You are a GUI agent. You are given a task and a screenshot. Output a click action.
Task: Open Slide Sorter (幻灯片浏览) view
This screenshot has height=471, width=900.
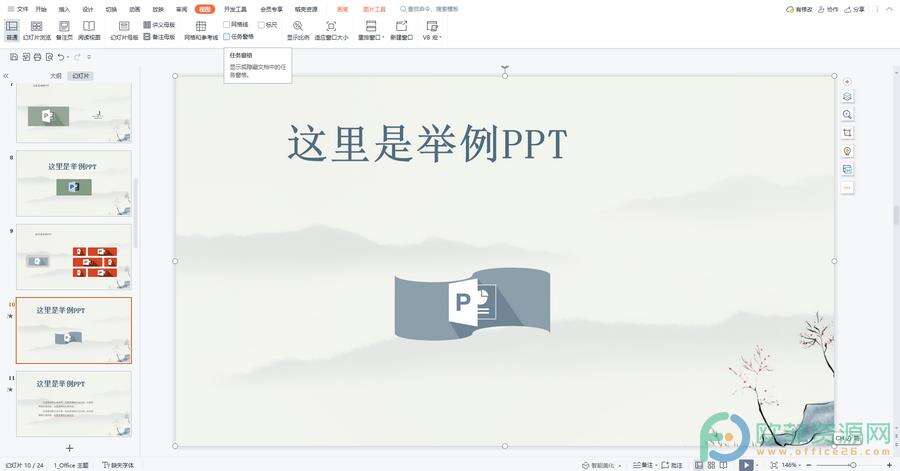coord(37,30)
